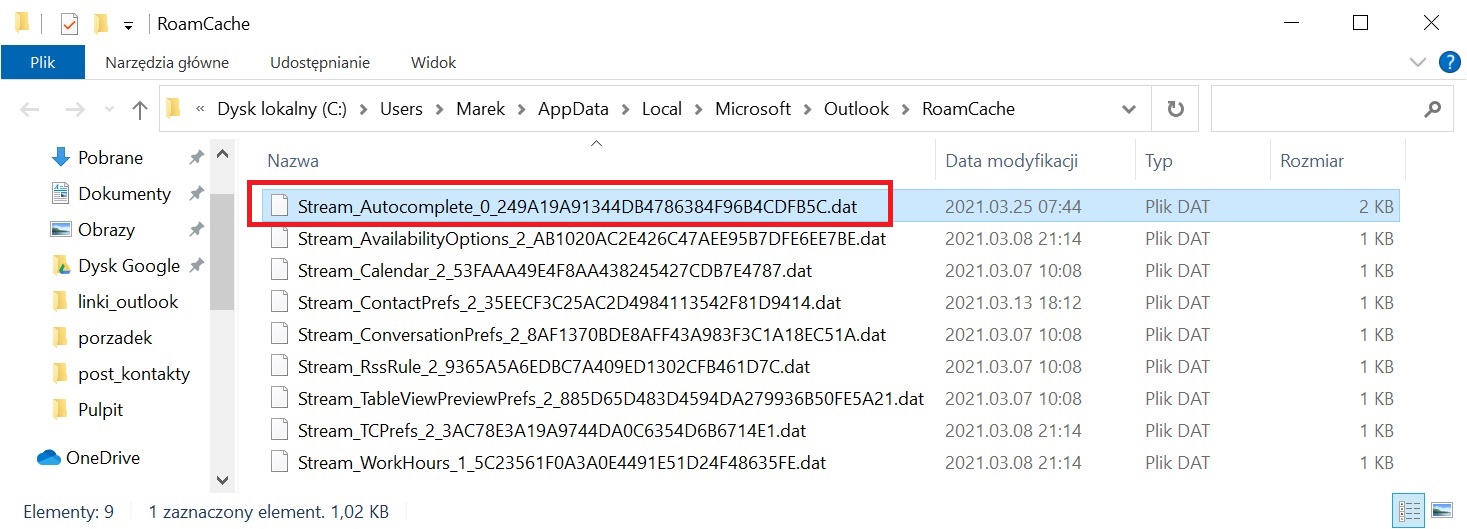
Task: Click the search magnifier icon
Action: click(x=1432, y=110)
